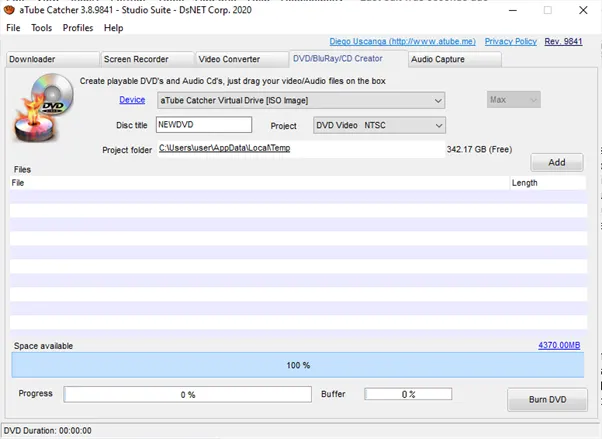The width and height of the screenshot is (602, 439).
Task: Click the File column header
Action: pyautogui.click(x=260, y=183)
